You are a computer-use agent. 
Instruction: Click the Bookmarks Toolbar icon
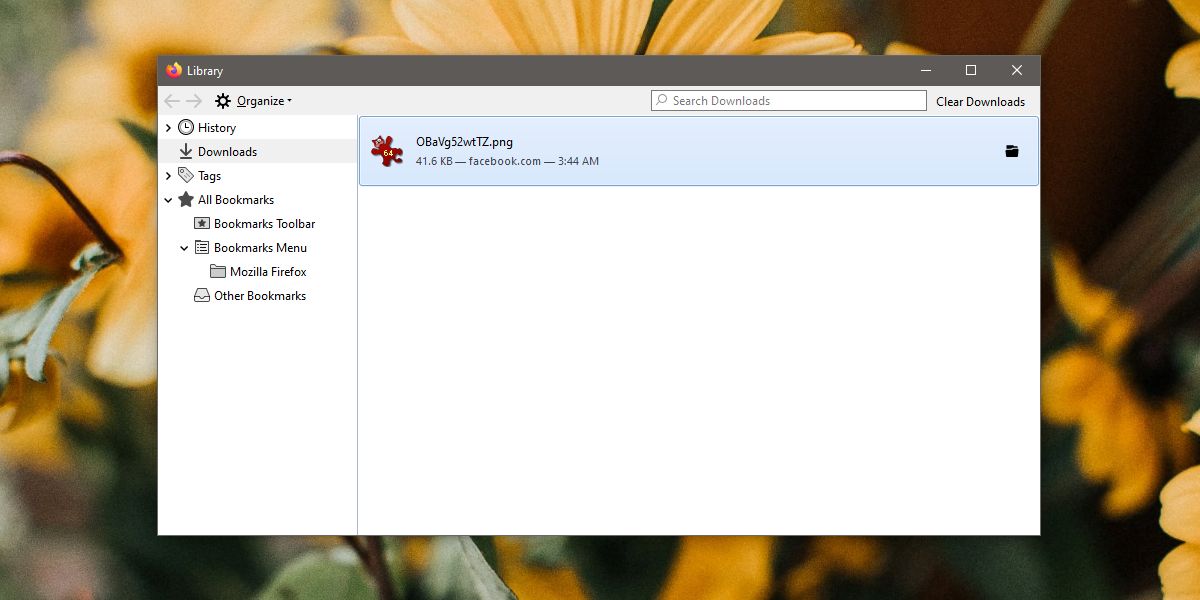tap(202, 224)
